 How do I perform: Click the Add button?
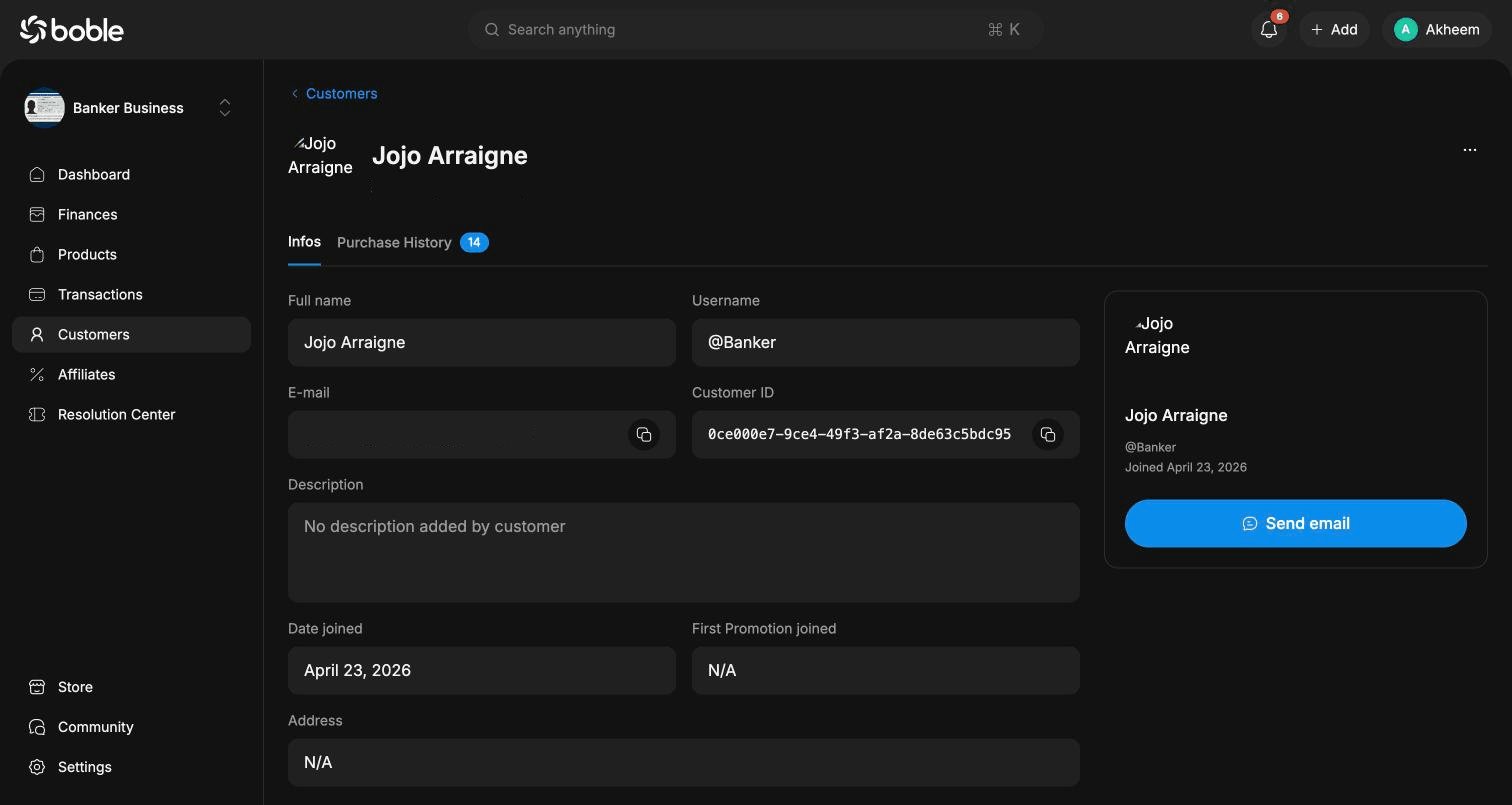click(1334, 30)
